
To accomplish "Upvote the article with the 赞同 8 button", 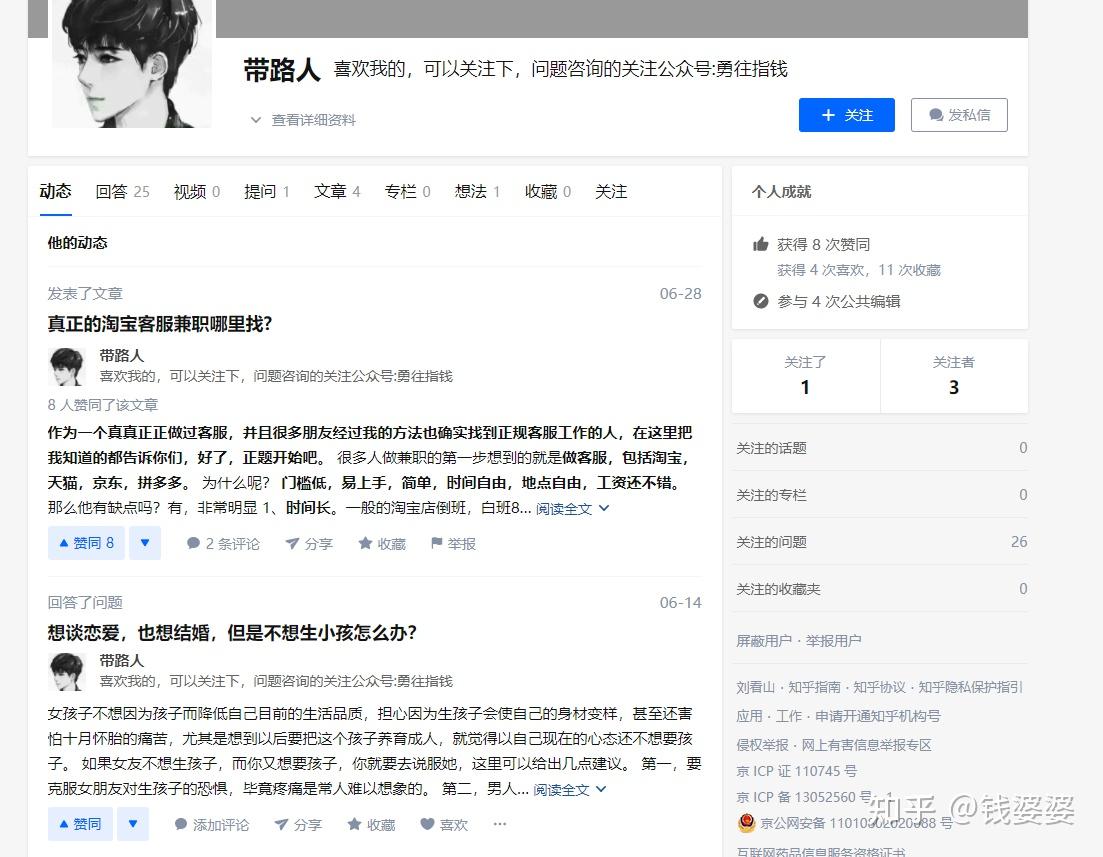I will pyautogui.click(x=86, y=543).
